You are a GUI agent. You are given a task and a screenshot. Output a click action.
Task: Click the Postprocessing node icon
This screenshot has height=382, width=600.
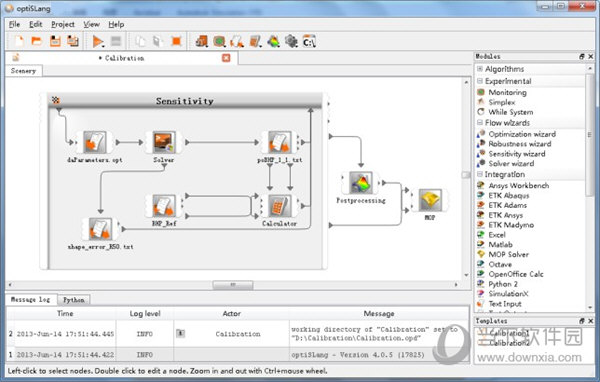tap(361, 183)
